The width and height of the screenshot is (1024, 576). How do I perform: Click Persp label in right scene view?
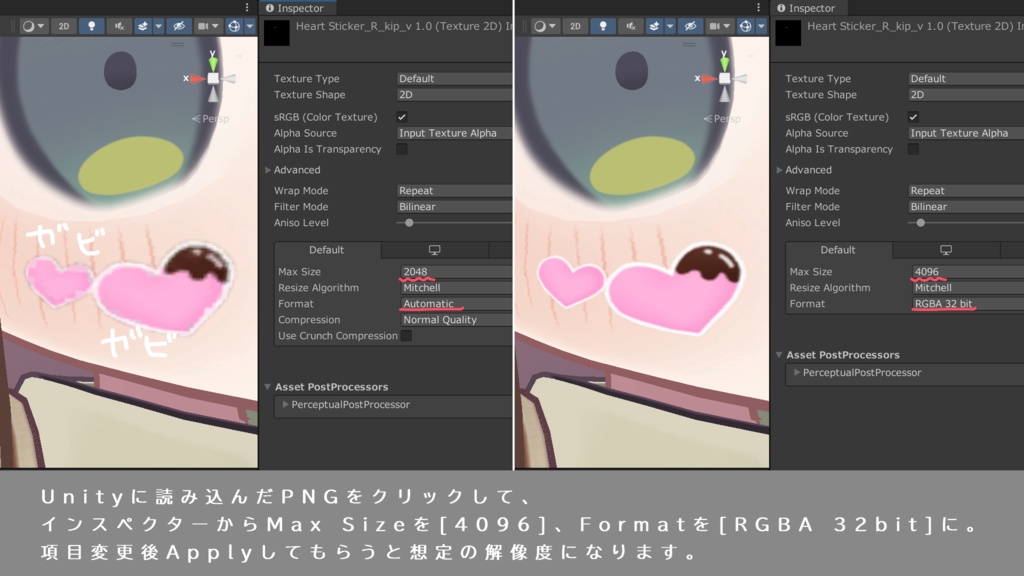pyautogui.click(x=726, y=119)
